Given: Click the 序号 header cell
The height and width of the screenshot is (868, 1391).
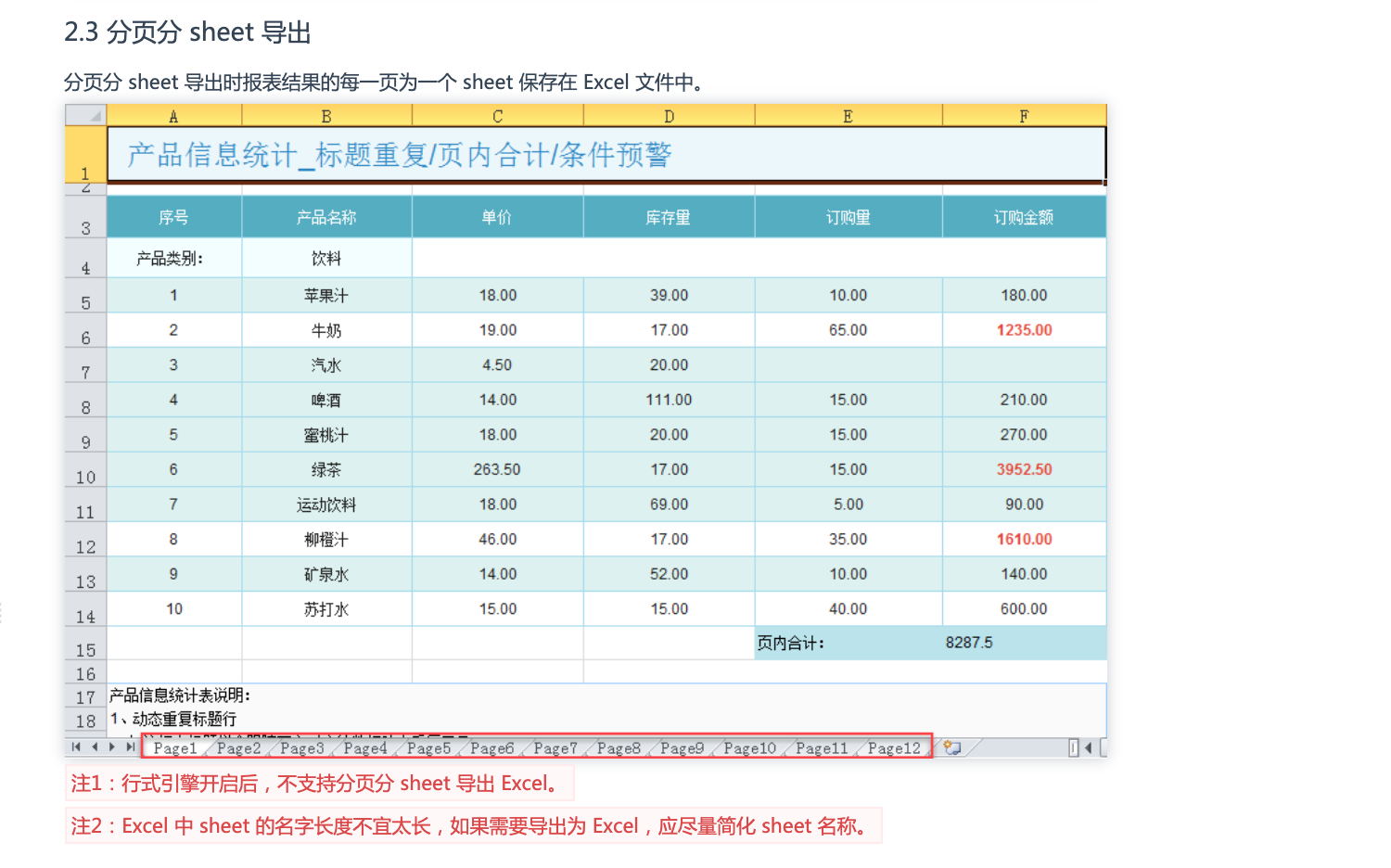Looking at the screenshot, I should click(x=174, y=217).
